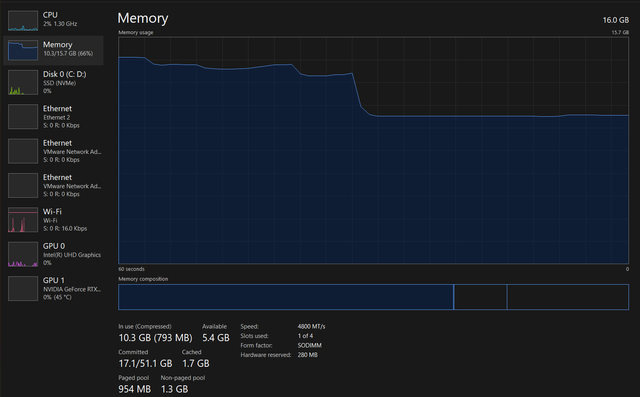
Task: Click the Paged pool label
Action: pyautogui.click(x=133, y=378)
